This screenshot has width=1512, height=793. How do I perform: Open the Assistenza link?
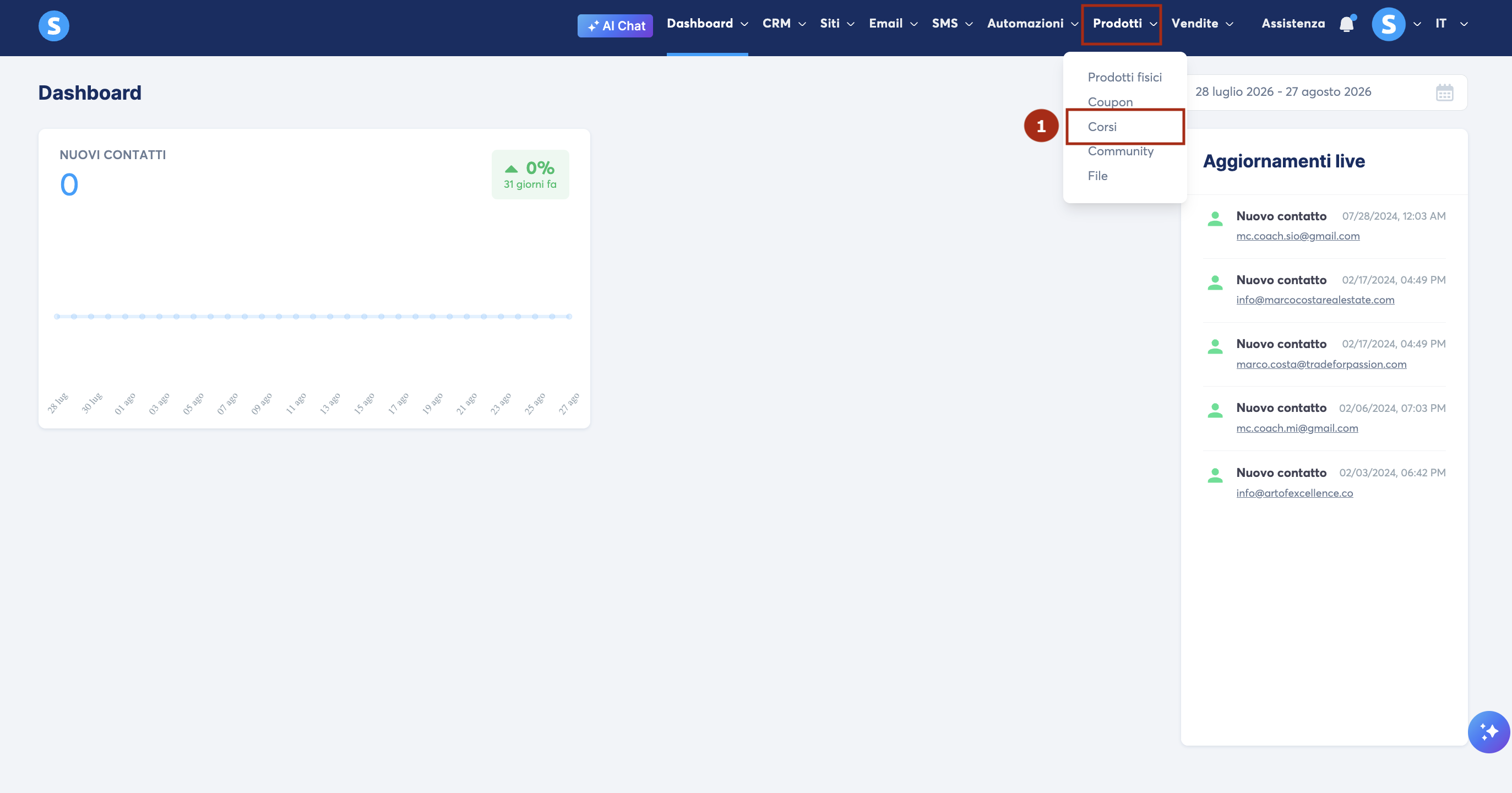coord(1293,24)
